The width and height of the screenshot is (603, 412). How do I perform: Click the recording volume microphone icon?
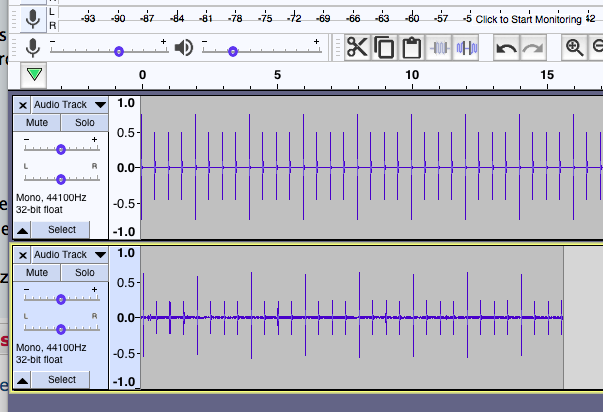click(33, 48)
